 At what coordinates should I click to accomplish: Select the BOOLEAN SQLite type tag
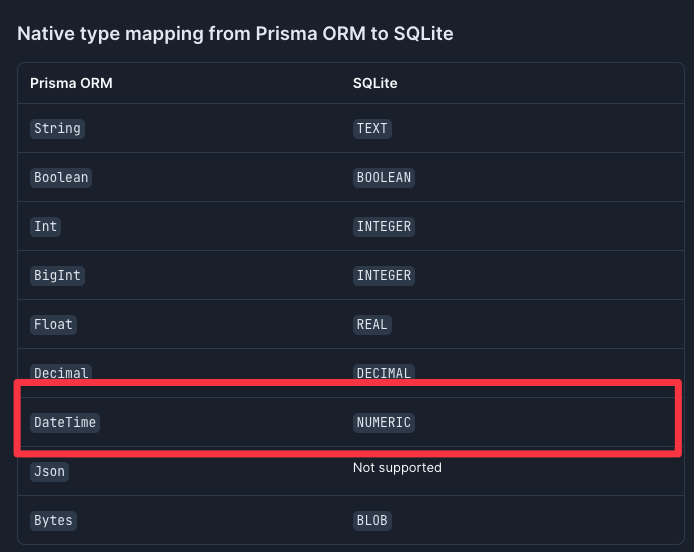384,178
